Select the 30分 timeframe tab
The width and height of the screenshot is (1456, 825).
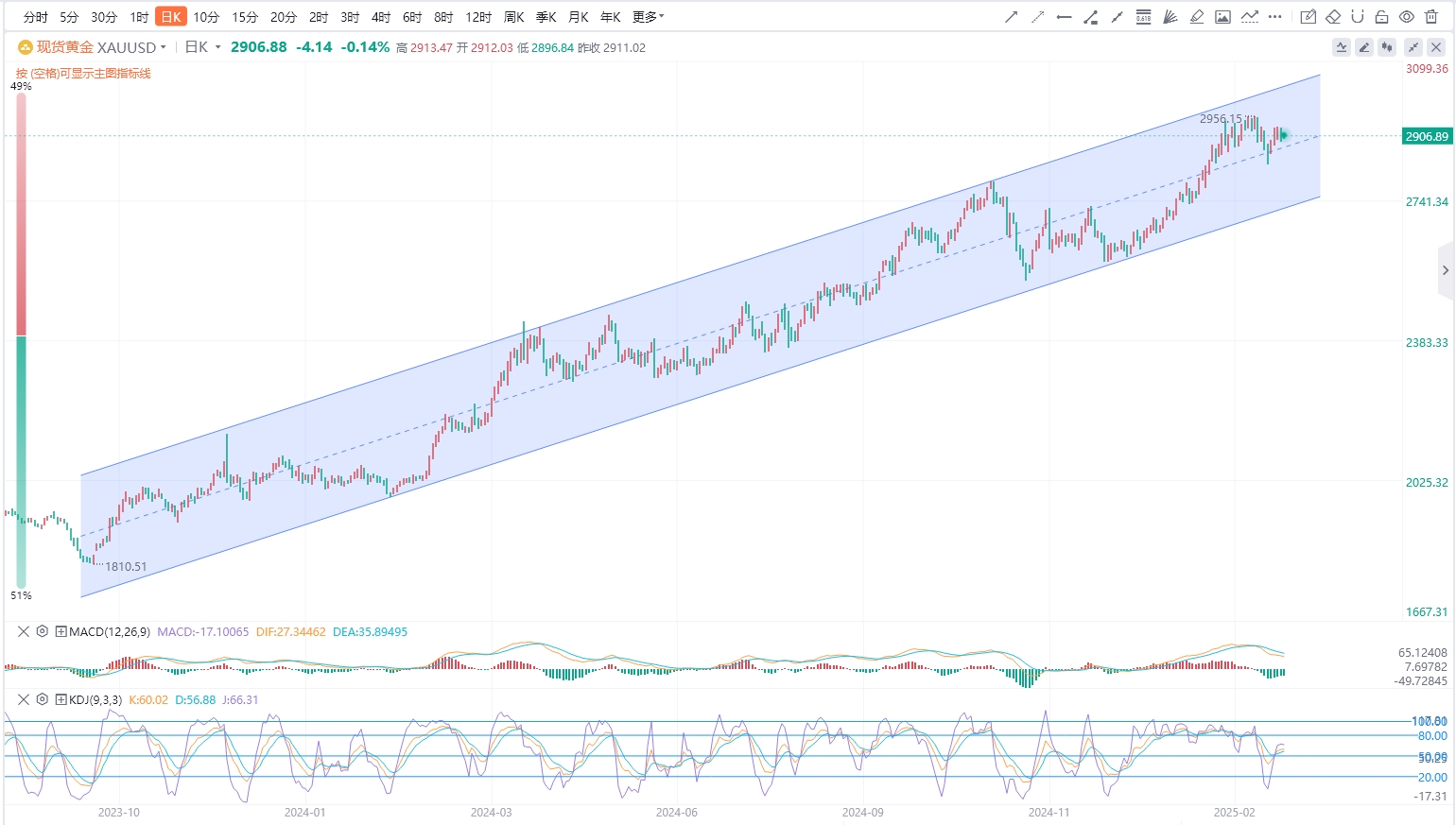click(104, 17)
